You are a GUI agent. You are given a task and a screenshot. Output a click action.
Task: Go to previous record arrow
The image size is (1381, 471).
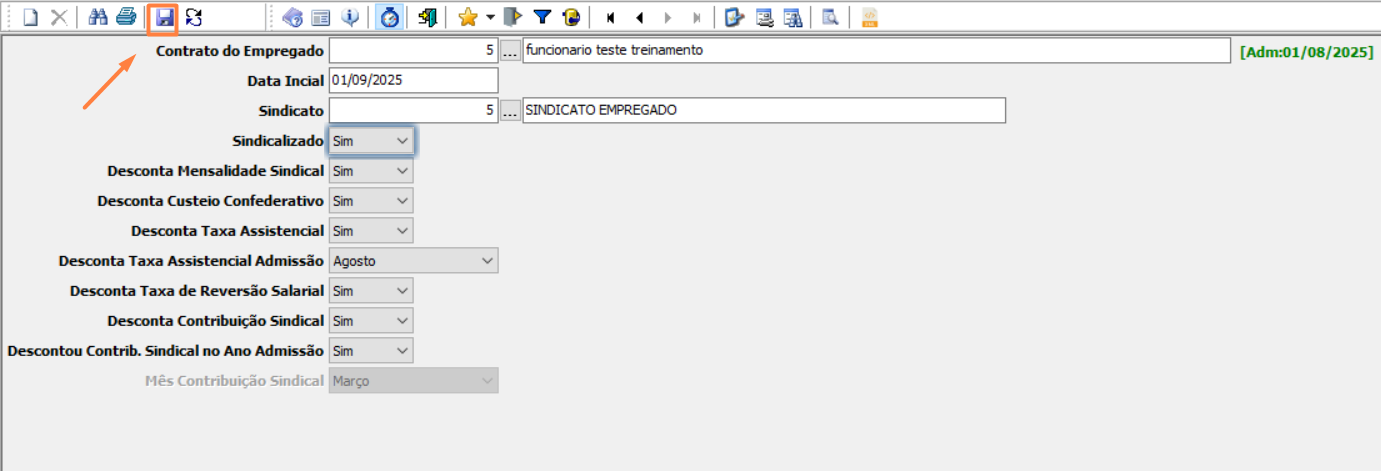(x=639, y=17)
